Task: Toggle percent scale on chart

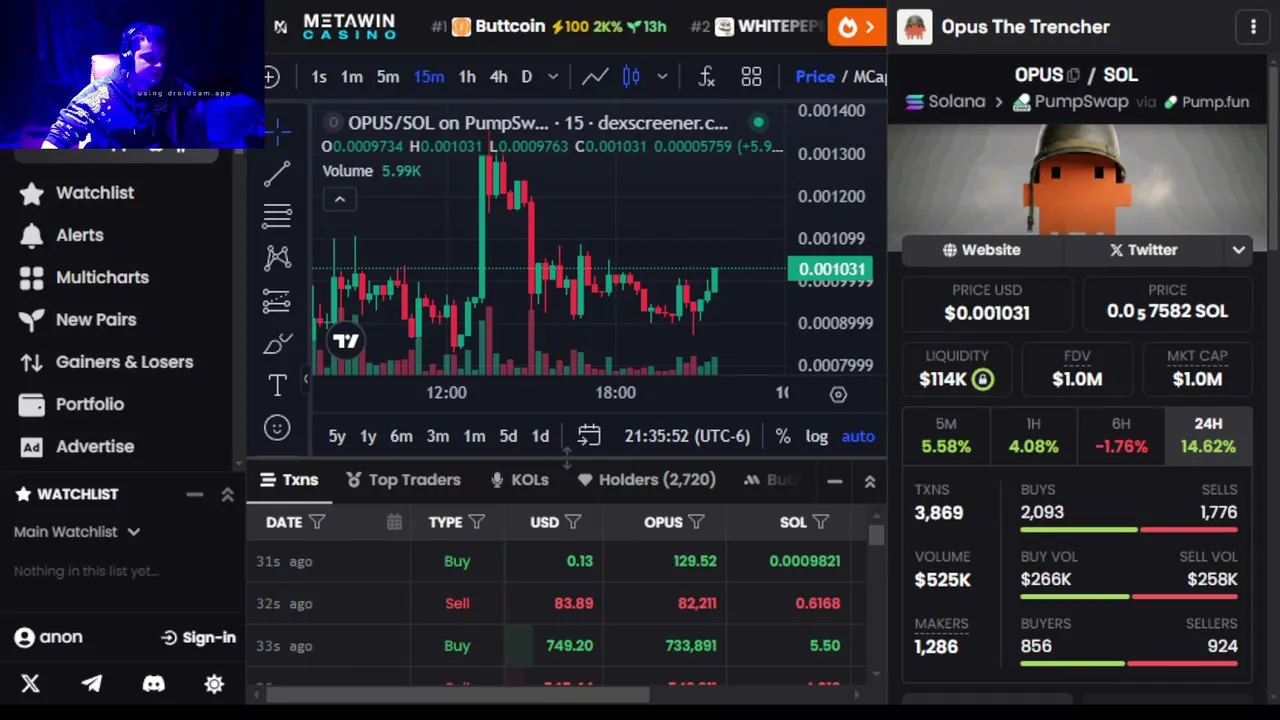Action: click(783, 436)
